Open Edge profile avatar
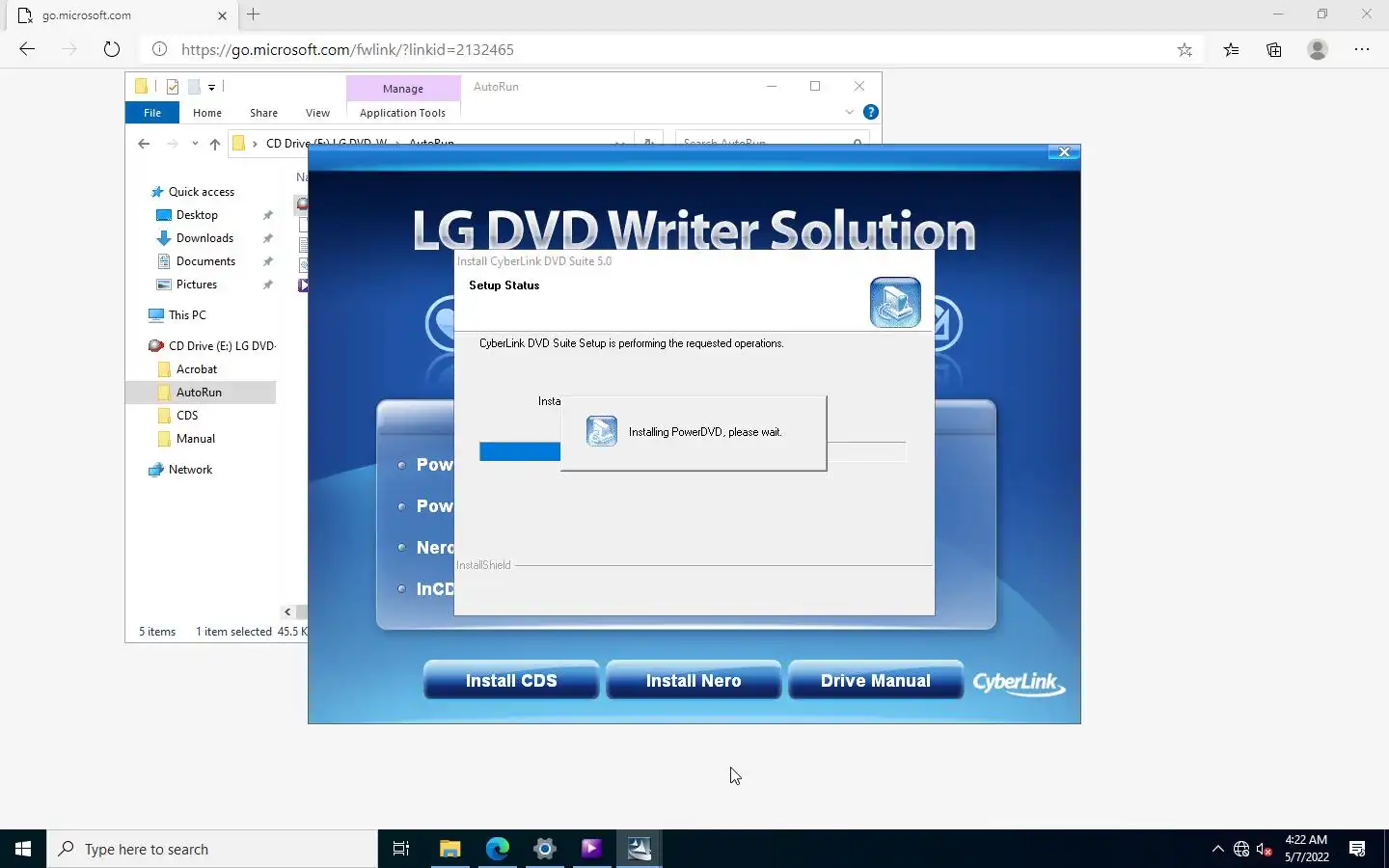The image size is (1389, 868). [1318, 49]
